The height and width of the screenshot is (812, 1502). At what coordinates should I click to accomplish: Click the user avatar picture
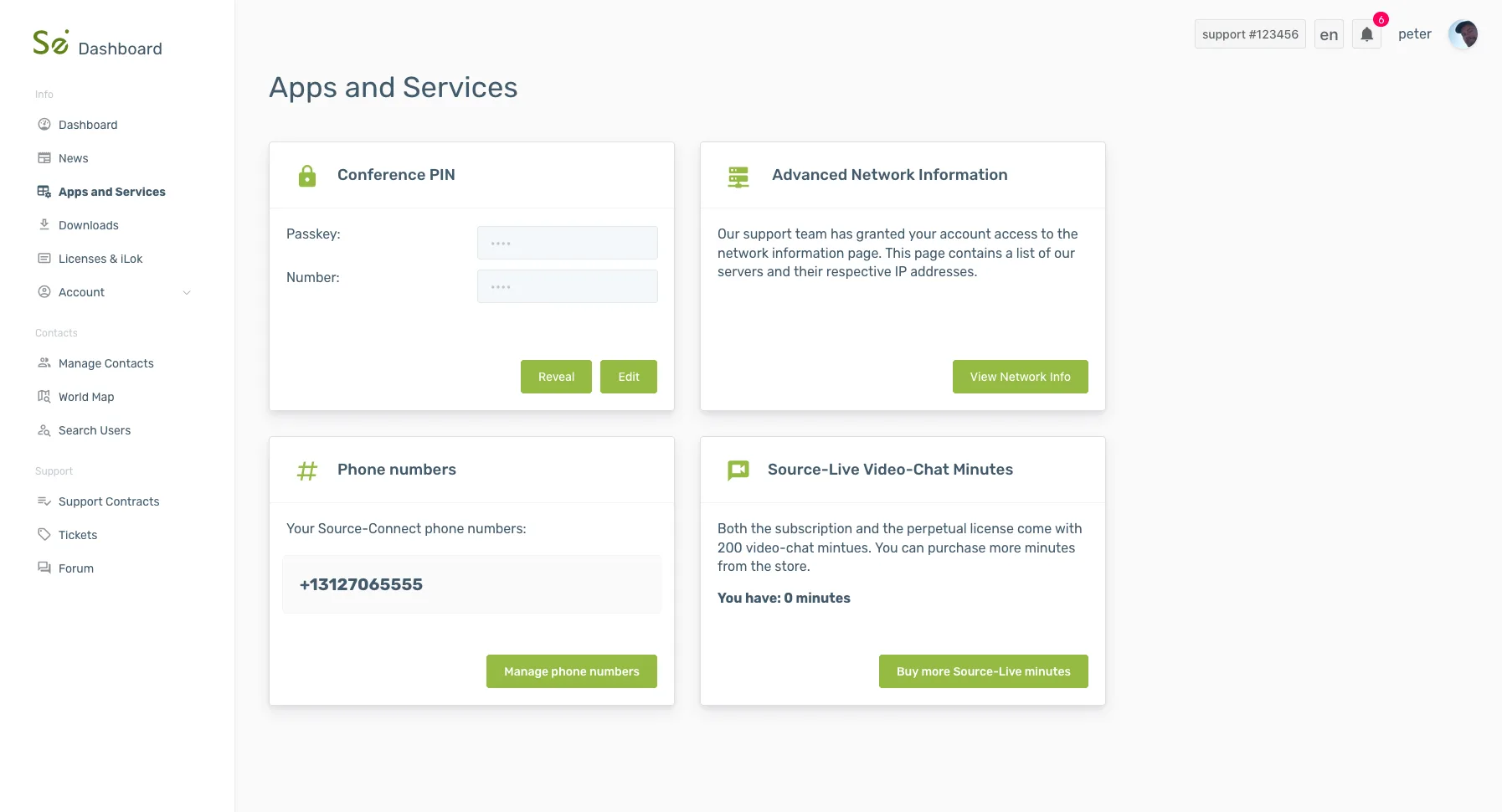pos(1463,34)
